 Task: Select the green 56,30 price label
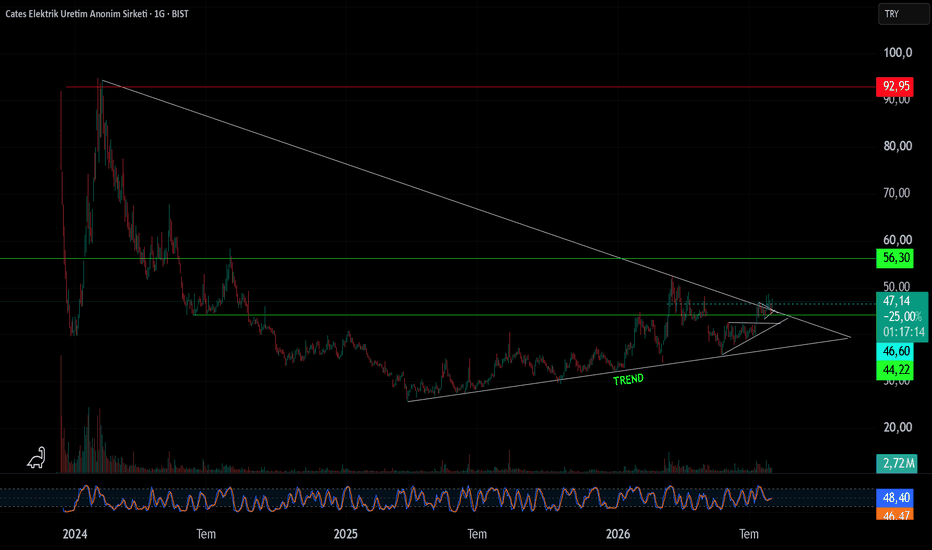pyautogui.click(x=895, y=258)
